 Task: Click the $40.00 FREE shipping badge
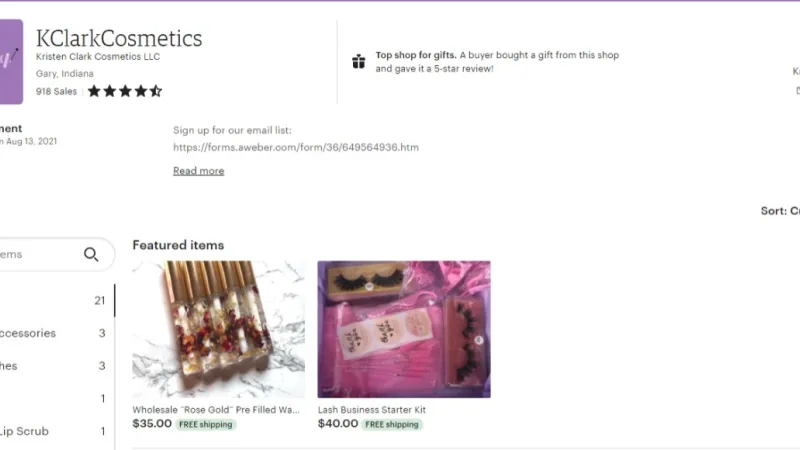coord(392,424)
